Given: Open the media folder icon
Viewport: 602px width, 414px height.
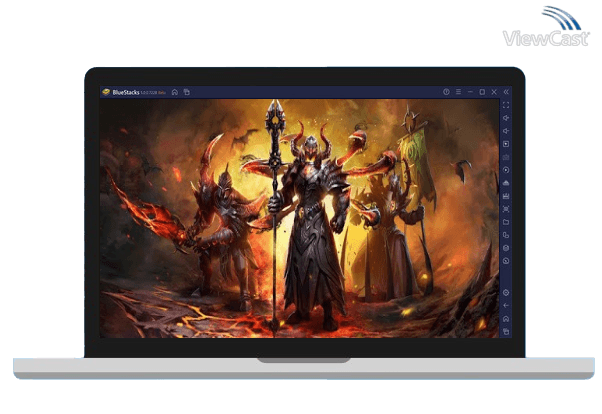Looking at the screenshot, I should tap(506, 222).
